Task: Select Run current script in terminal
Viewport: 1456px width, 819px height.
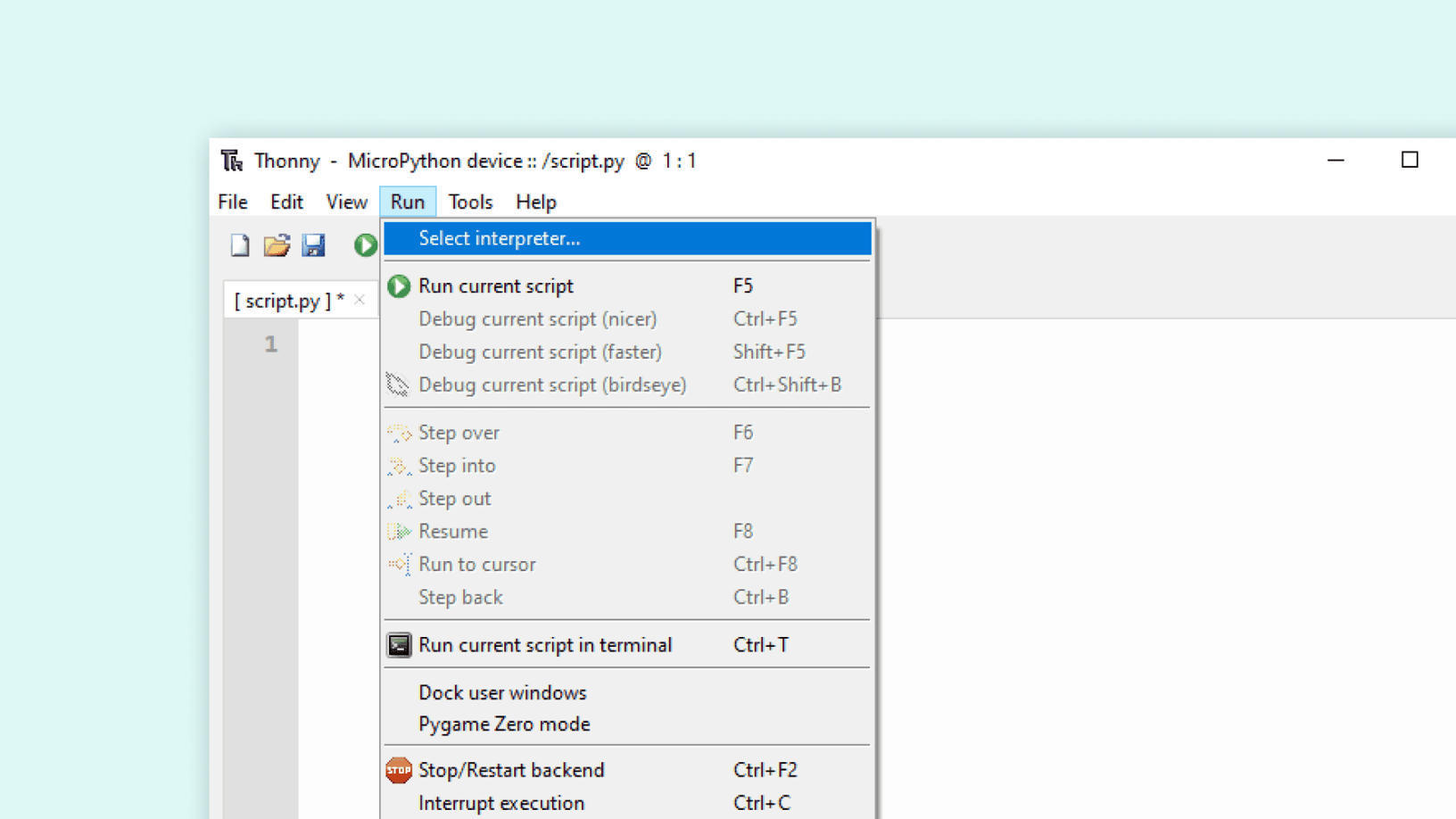Action: (x=545, y=645)
